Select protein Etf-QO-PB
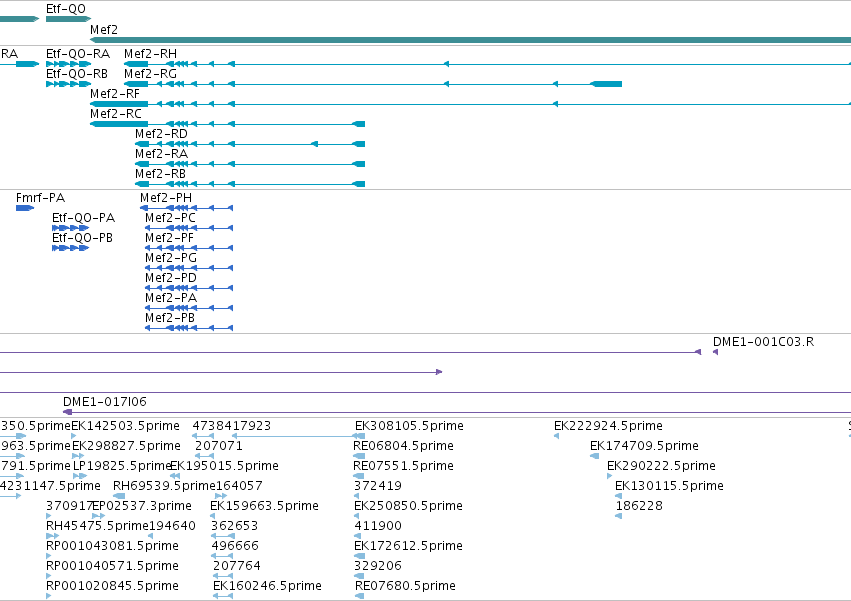The image size is (851, 601). tap(71, 248)
